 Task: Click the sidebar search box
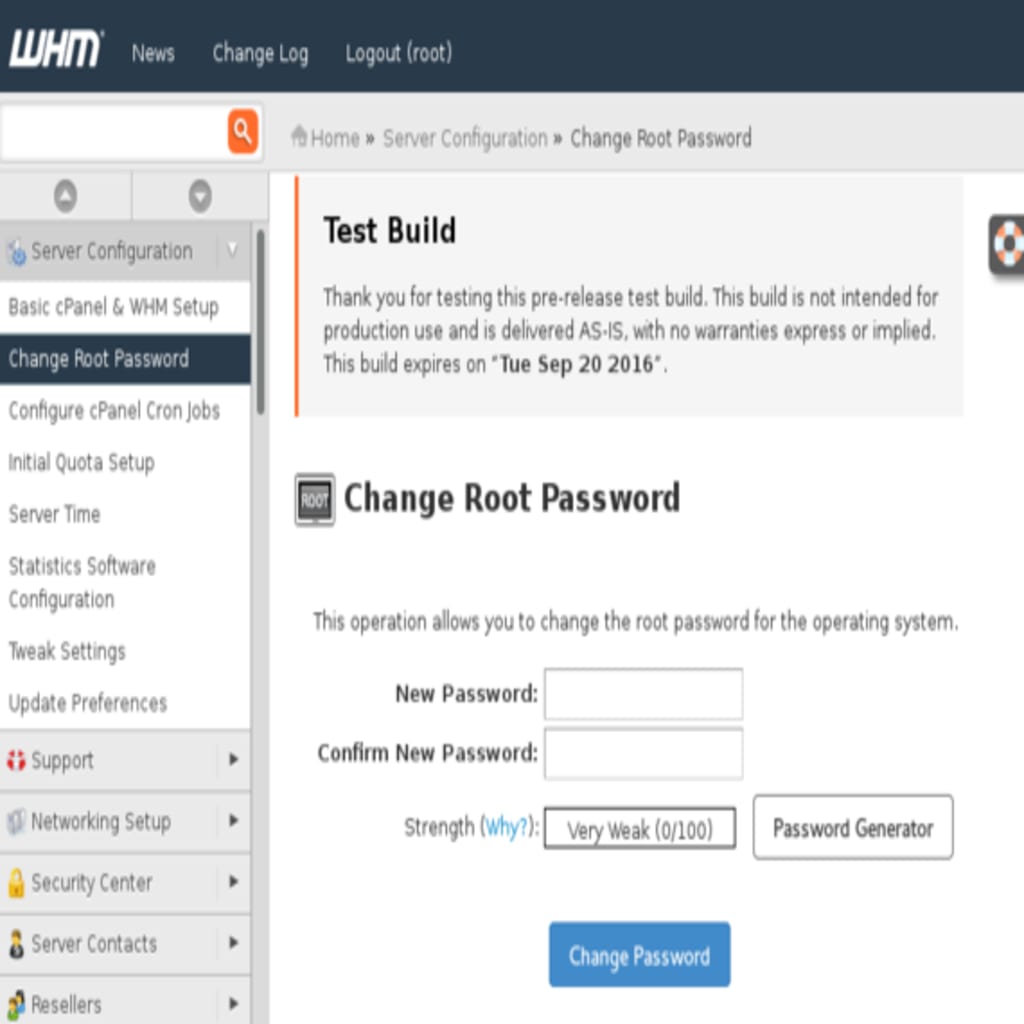pos(113,132)
